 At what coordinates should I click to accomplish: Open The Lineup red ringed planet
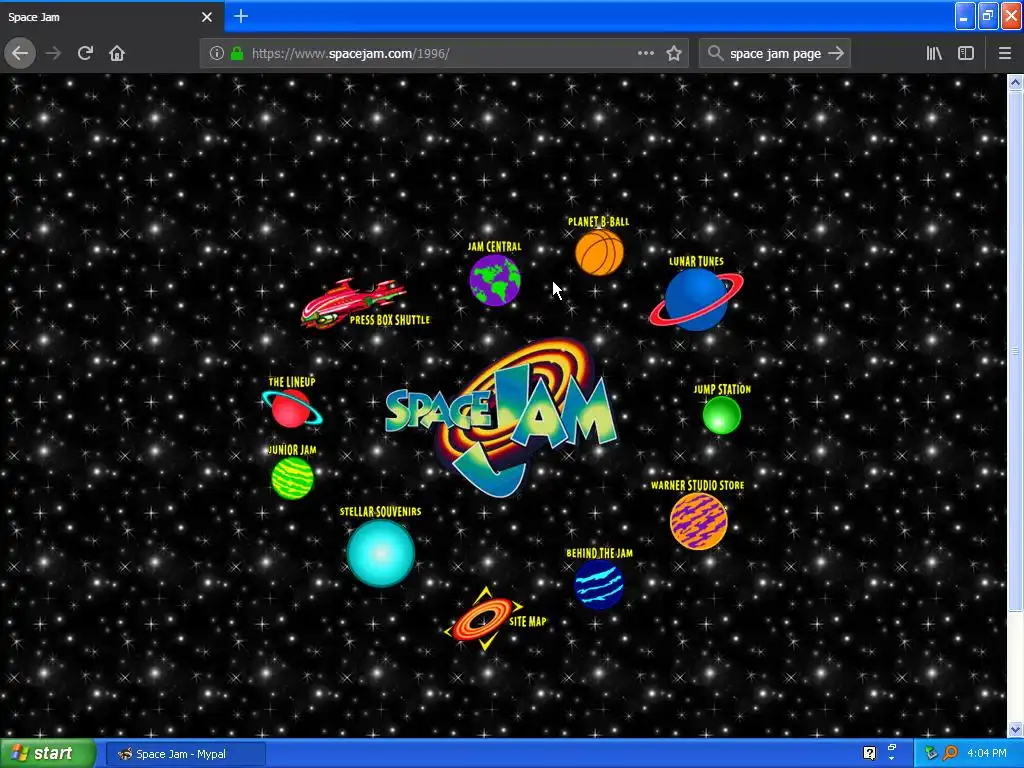291,408
